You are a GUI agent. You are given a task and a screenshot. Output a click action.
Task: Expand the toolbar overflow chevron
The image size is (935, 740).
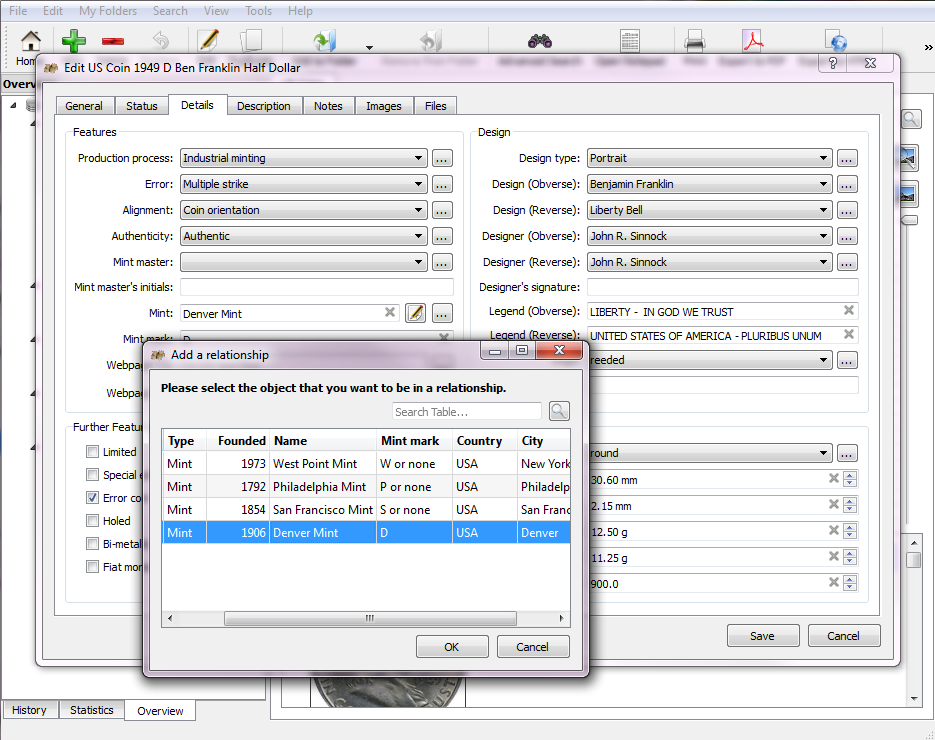928,47
